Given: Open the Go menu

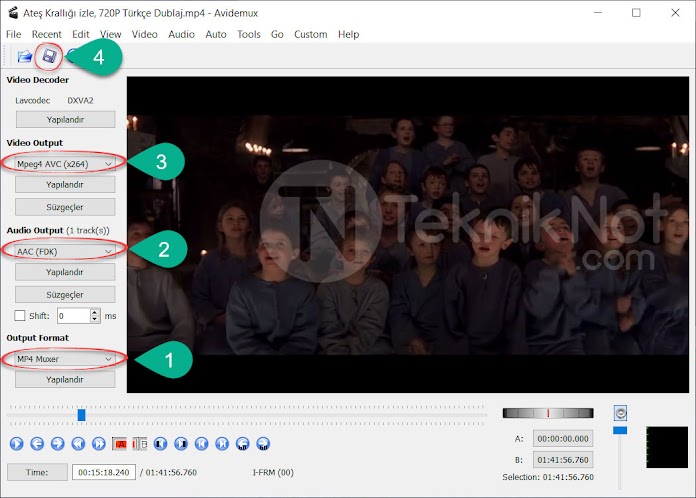Looking at the screenshot, I should (277, 34).
